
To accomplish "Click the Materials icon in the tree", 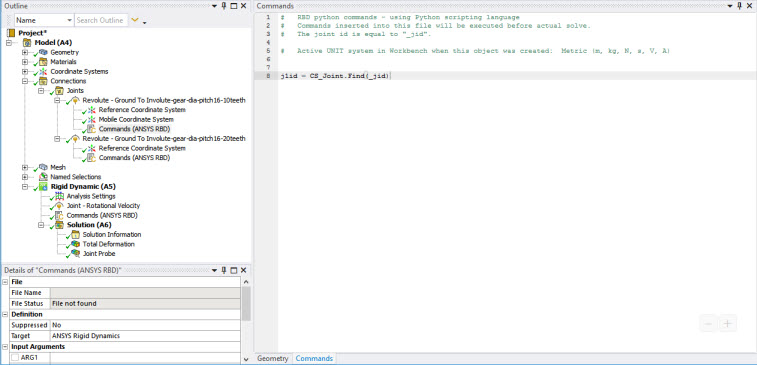I will (43, 62).
